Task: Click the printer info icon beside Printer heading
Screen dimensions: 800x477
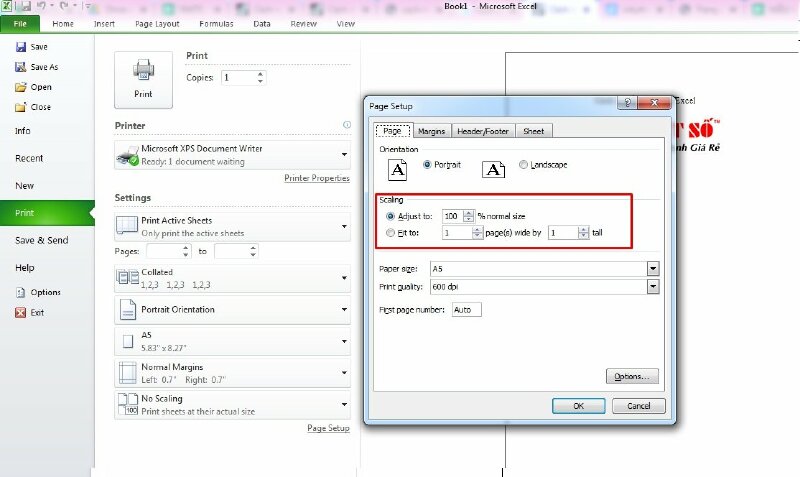Action: point(347,124)
